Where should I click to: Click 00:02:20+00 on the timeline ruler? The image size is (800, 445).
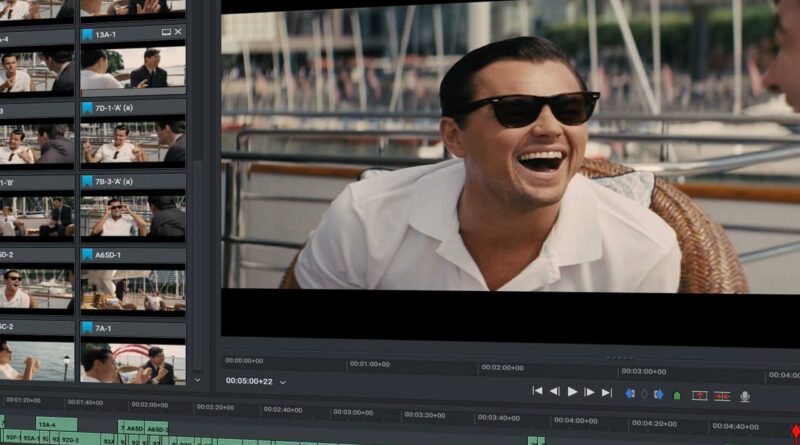tap(215, 407)
